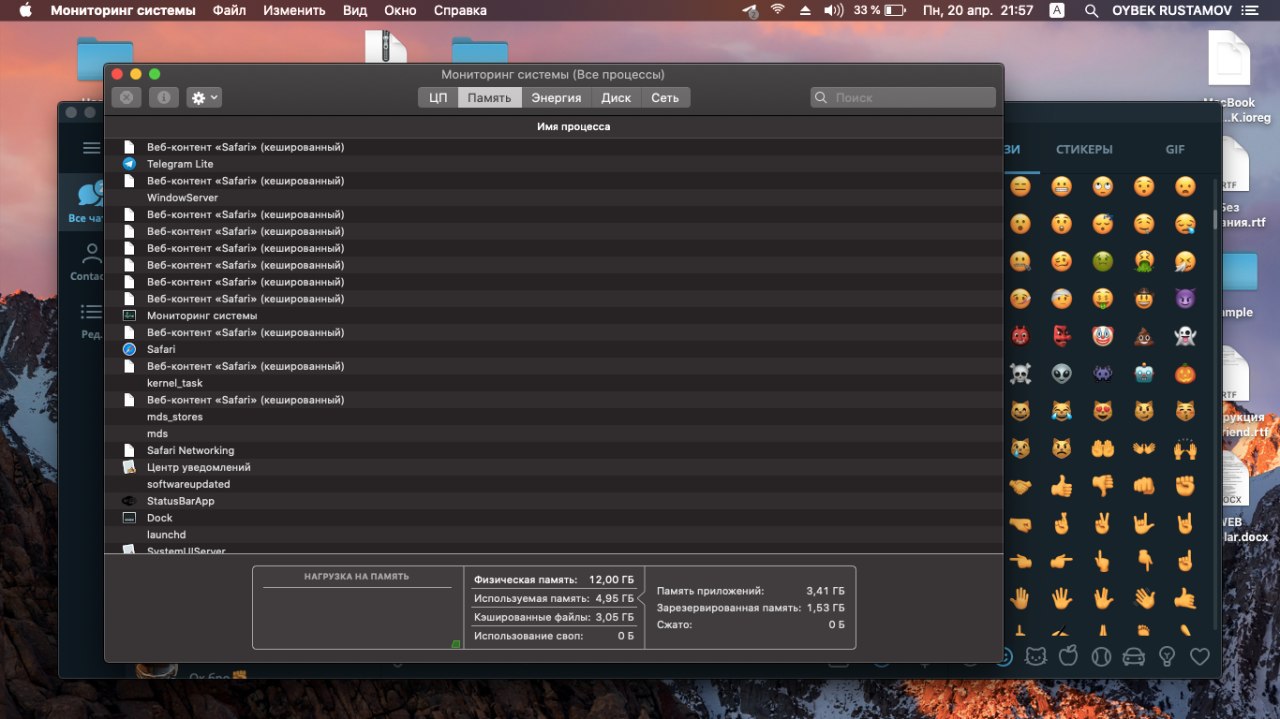Open the Справка menu

460,11
